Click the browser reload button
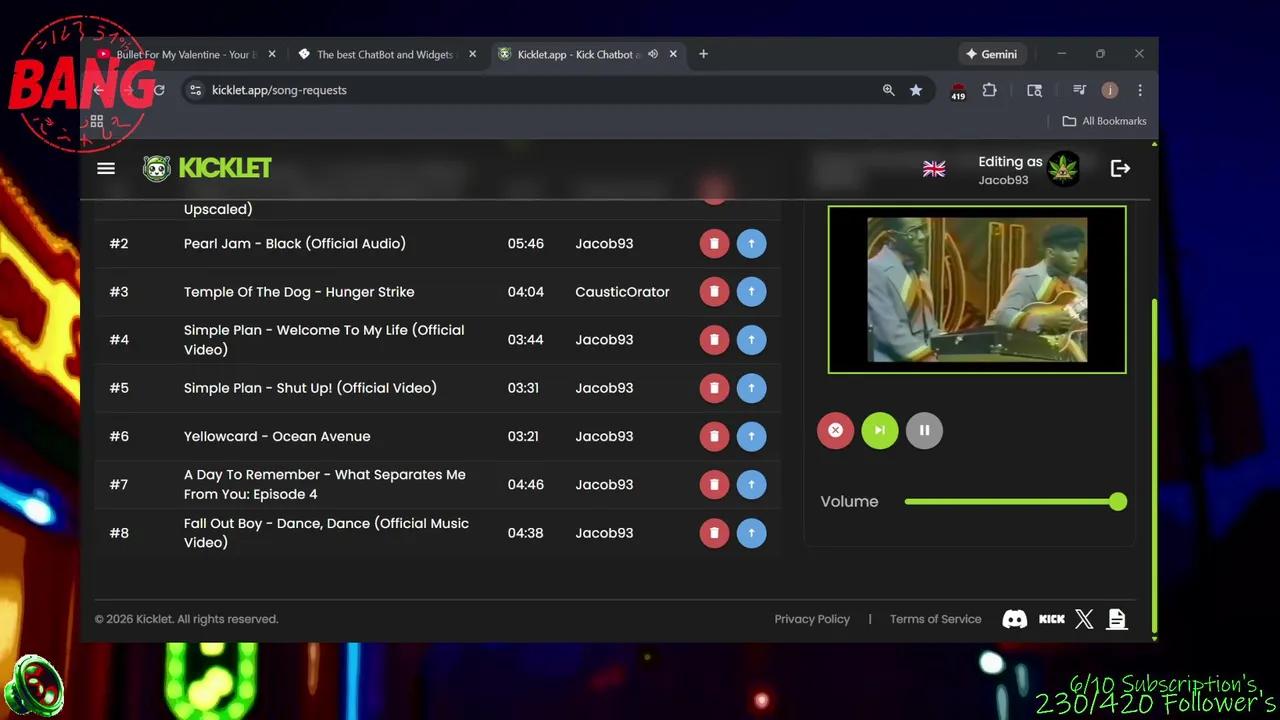The height and width of the screenshot is (720, 1280). tap(158, 90)
